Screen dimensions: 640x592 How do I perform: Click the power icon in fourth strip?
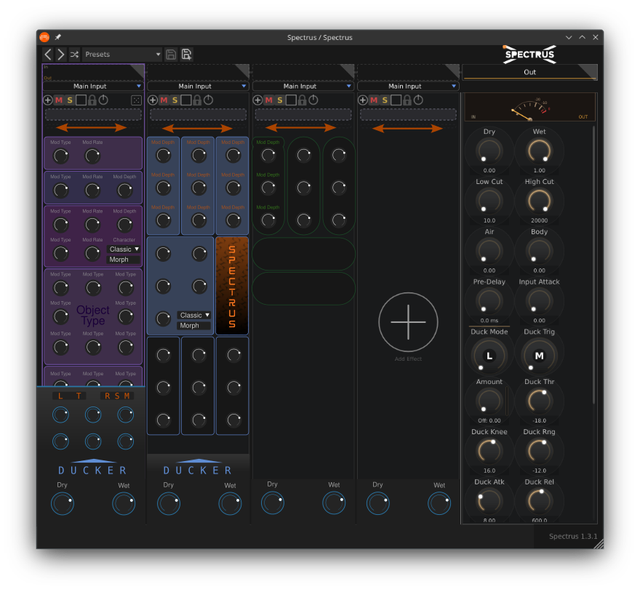(418, 100)
